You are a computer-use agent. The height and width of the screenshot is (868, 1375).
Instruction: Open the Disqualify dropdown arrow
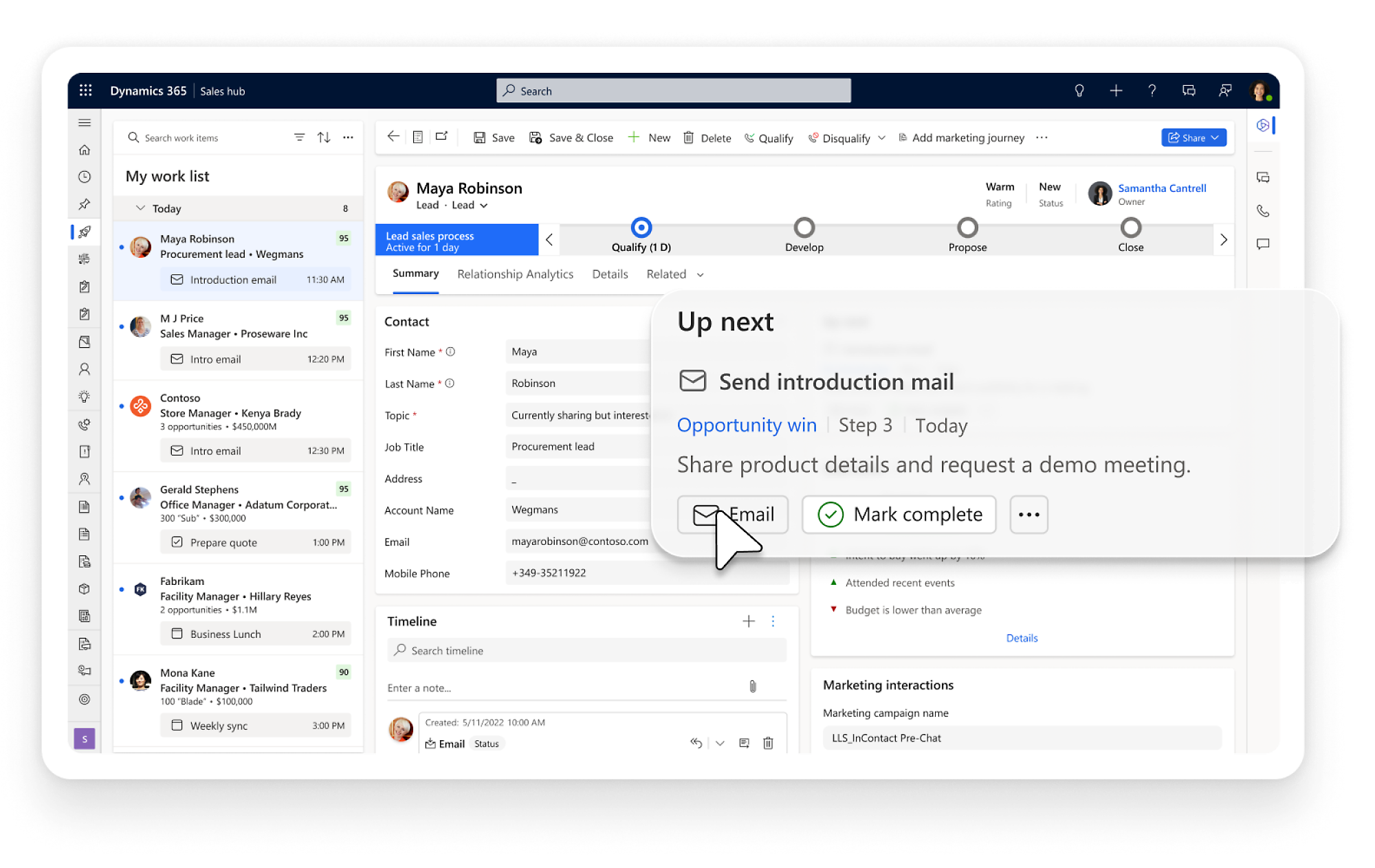pyautogui.click(x=882, y=138)
